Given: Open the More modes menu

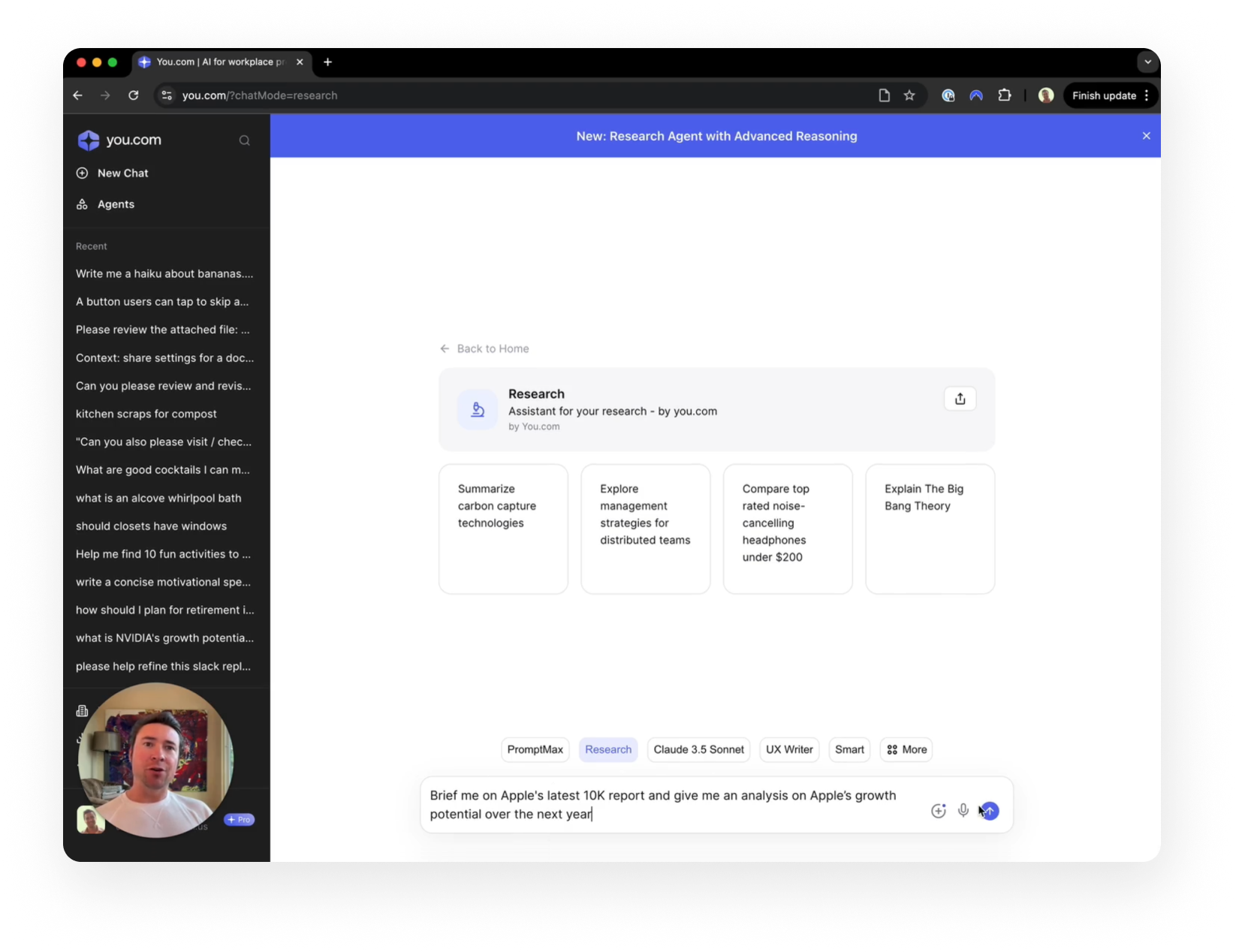Looking at the screenshot, I should [906, 749].
